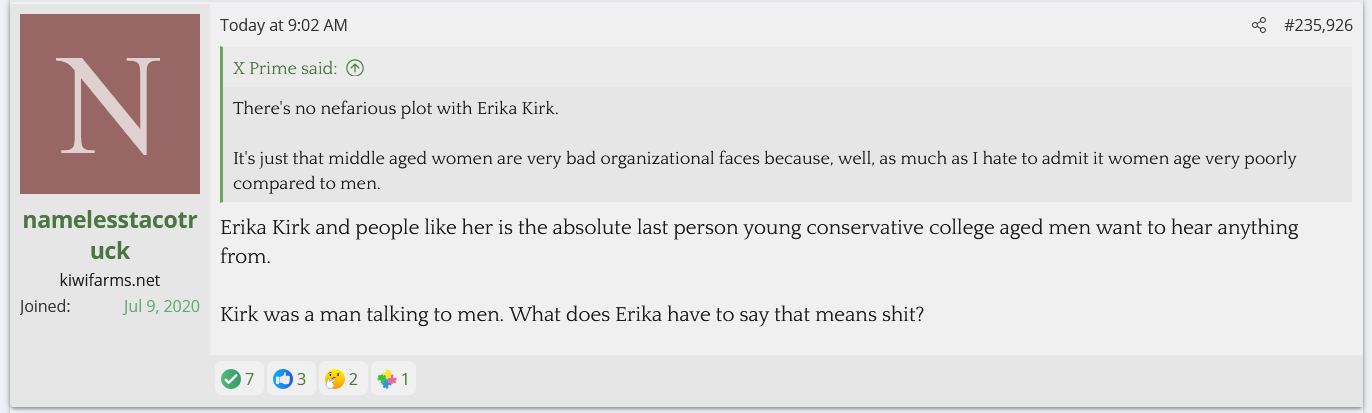Image resolution: width=1372 pixels, height=413 pixels.
Task: Click the sentence 'Kirk was a man talking to men'
Action: click(x=571, y=313)
